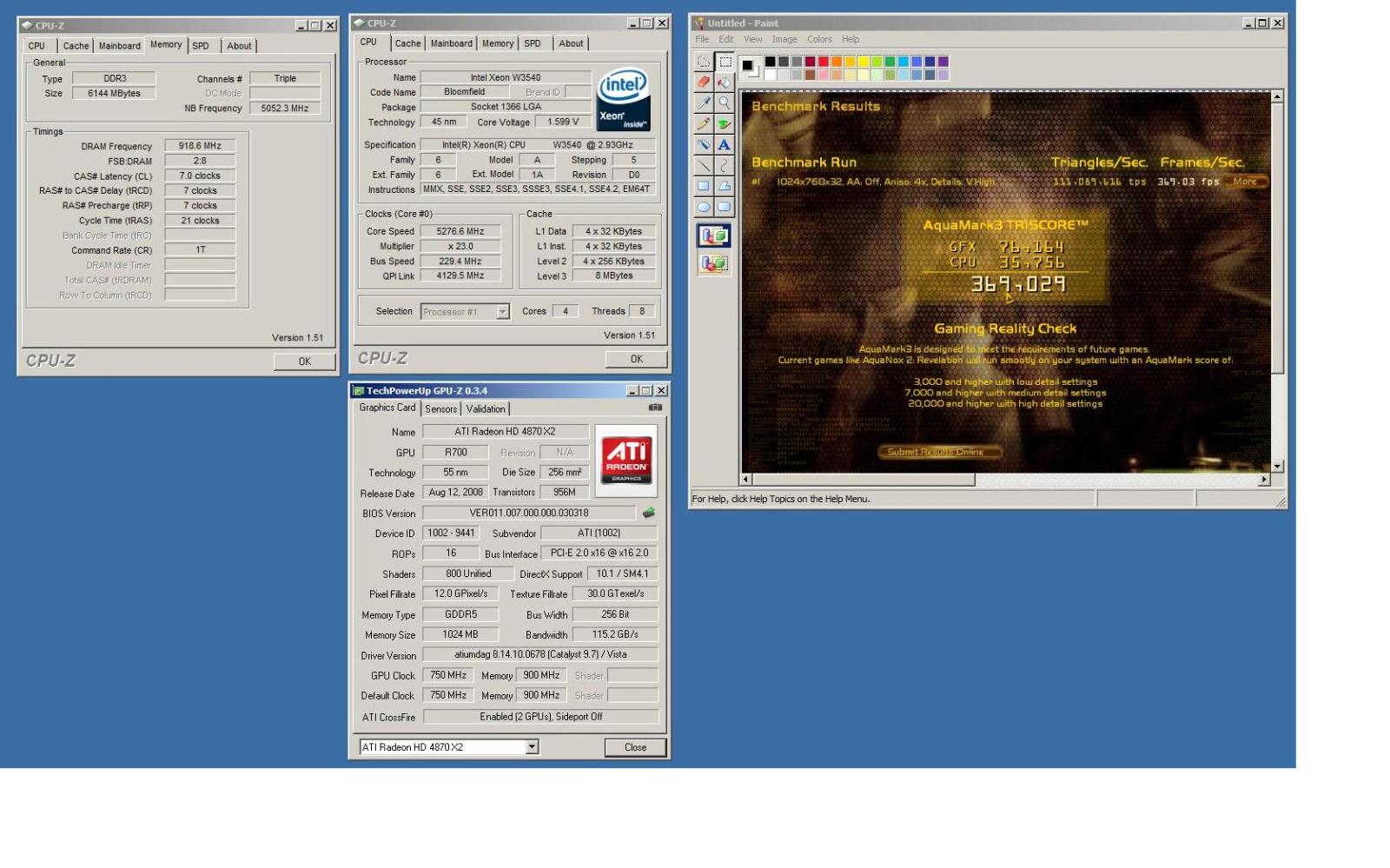Image resolution: width=1390 pixels, height=868 pixels.
Task: Open Mainboard tab in the CPU-Z memory window
Action: point(119,46)
